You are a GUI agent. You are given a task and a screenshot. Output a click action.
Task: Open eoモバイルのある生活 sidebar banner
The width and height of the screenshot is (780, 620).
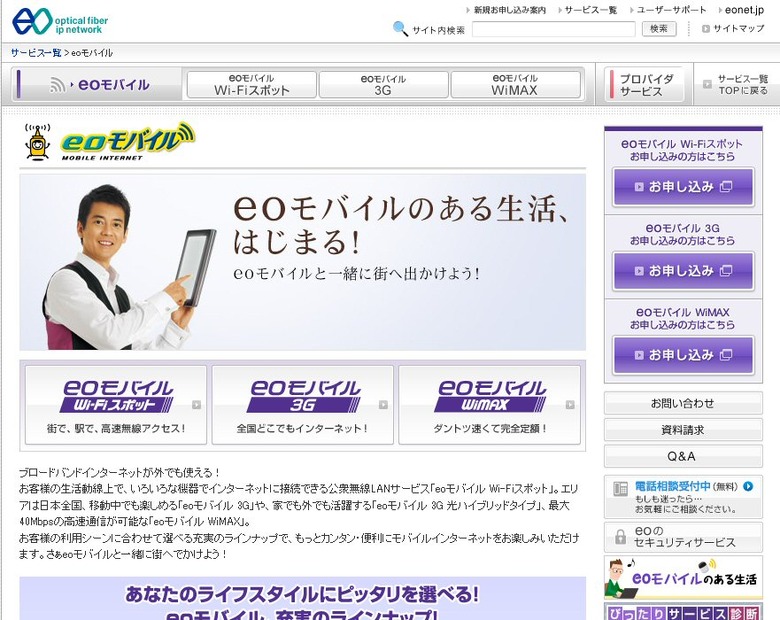[683, 578]
